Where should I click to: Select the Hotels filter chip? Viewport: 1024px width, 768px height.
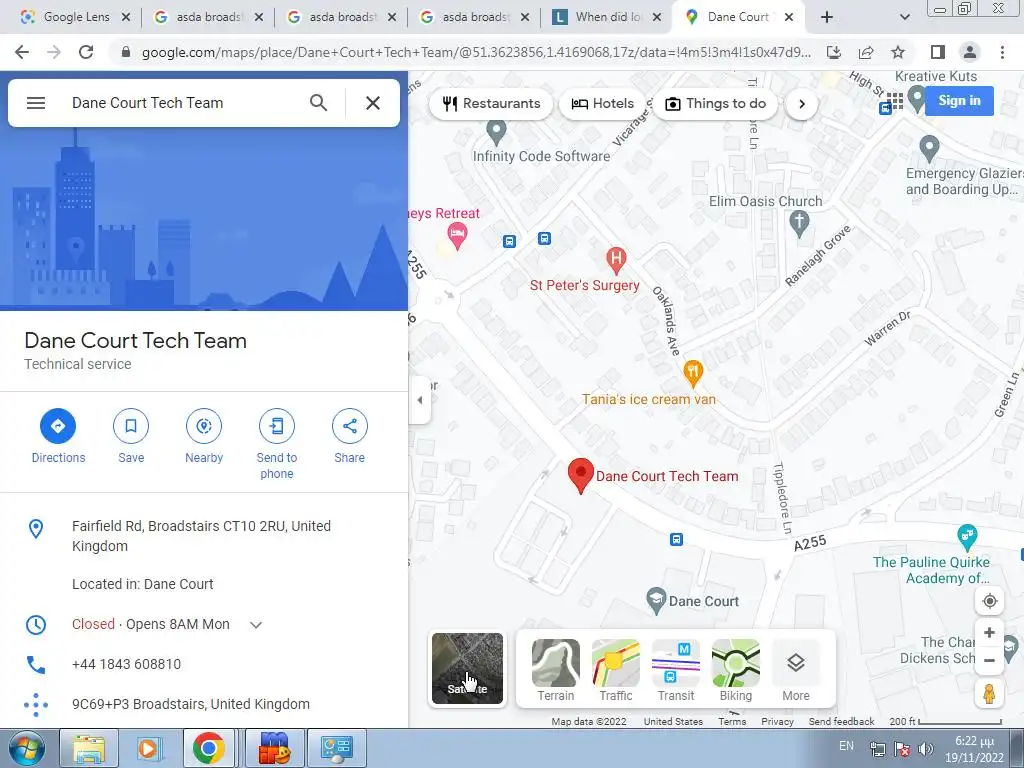coord(603,103)
